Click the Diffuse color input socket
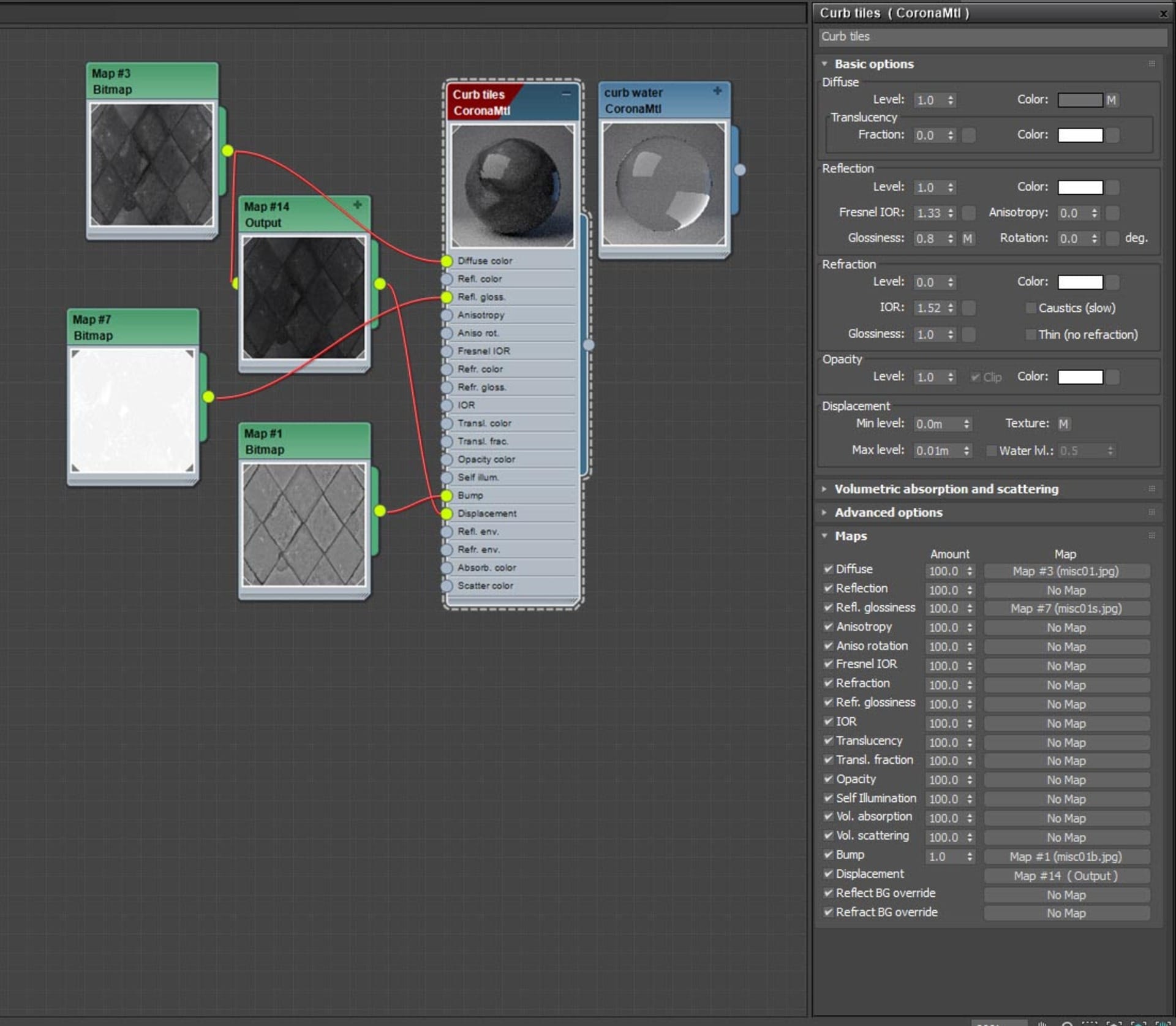The width and height of the screenshot is (1176, 1026). pos(447,261)
